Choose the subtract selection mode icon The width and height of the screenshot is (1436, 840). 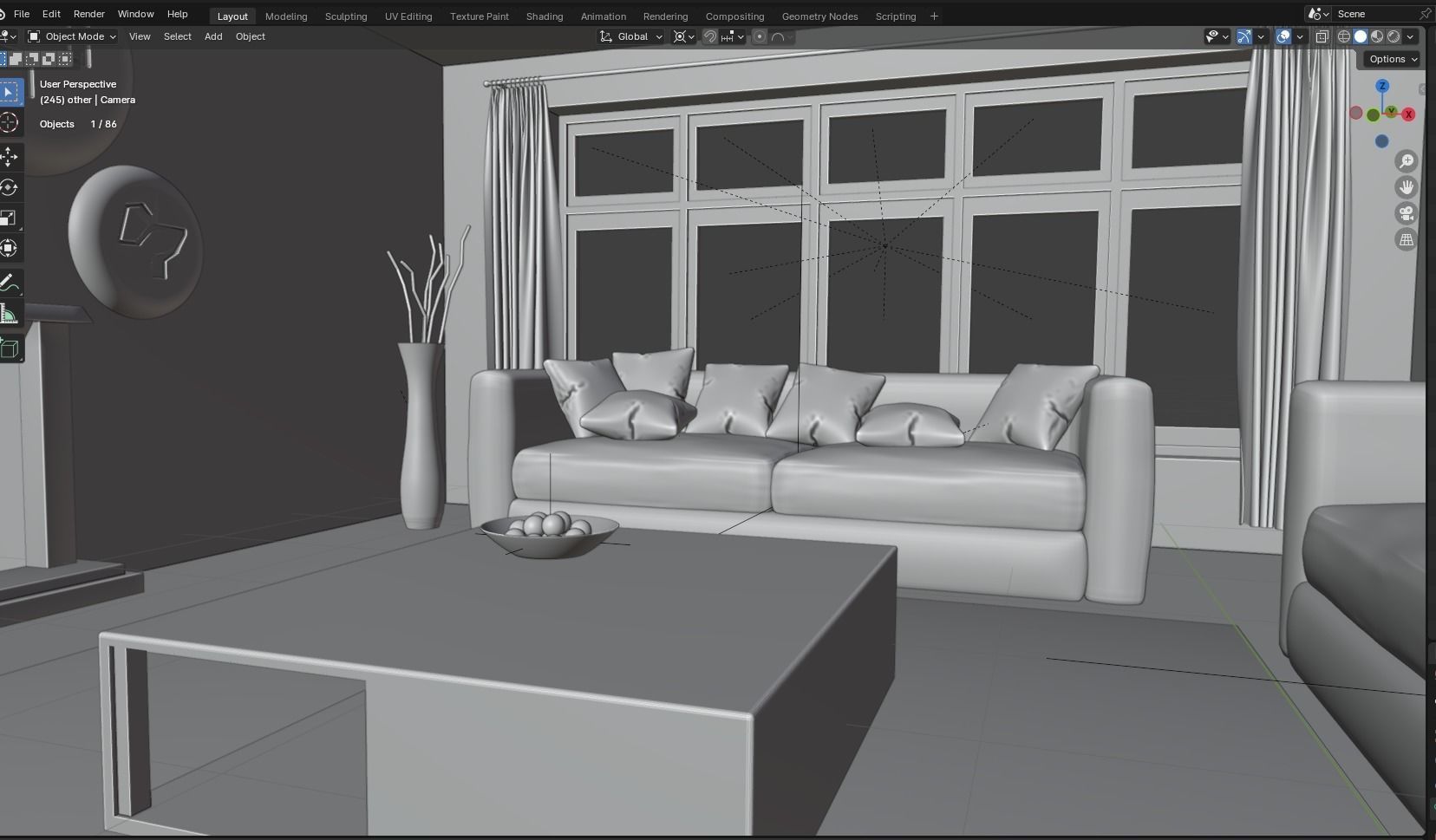[32, 59]
